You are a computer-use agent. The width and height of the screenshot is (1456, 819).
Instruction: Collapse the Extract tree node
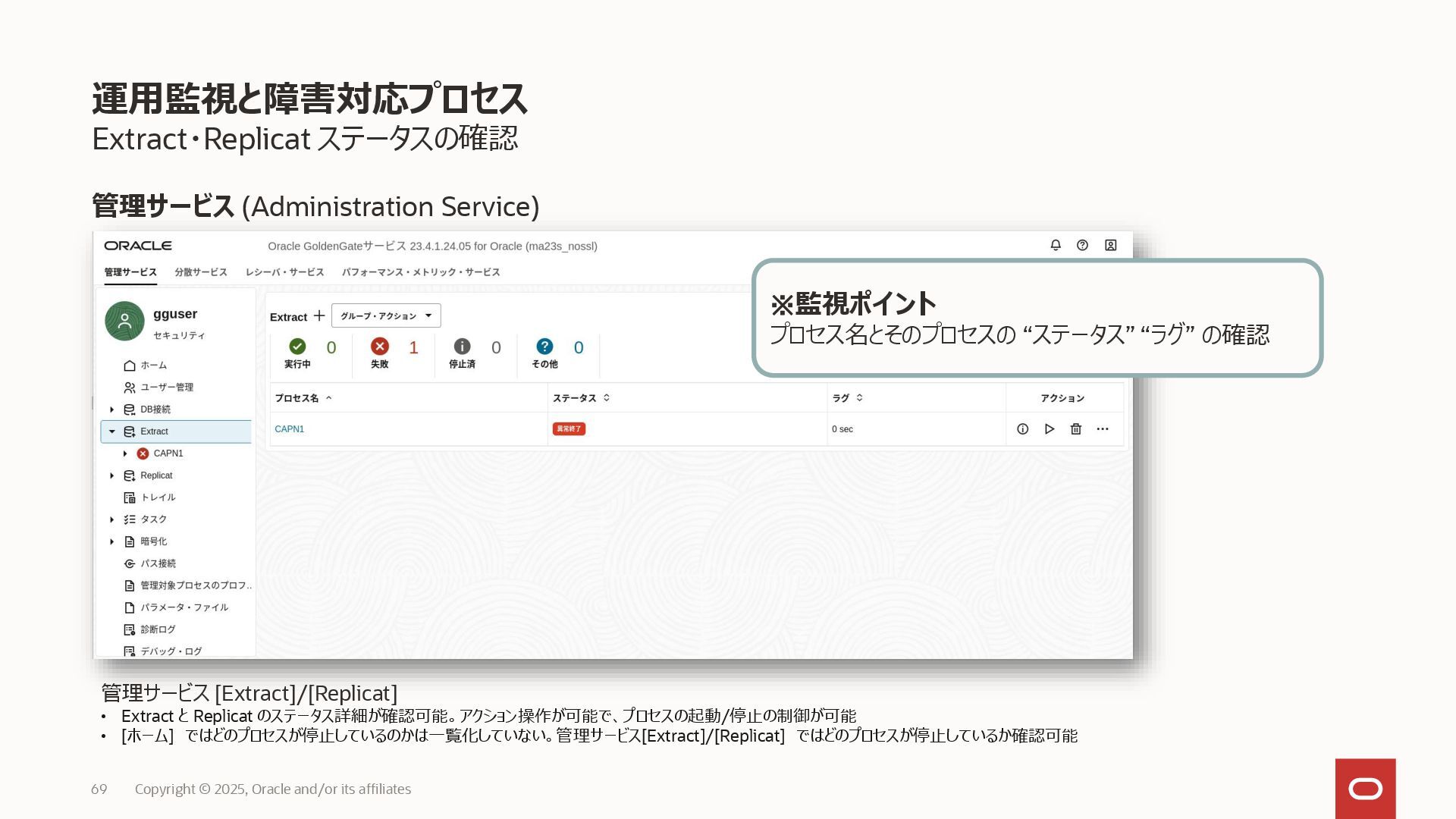point(112,431)
